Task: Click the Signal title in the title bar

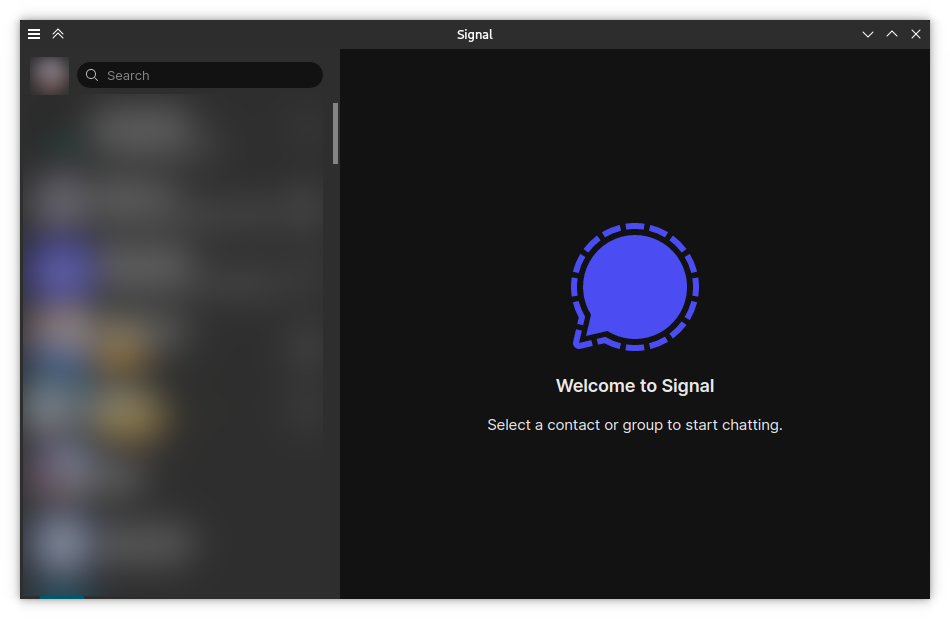Action: click(x=474, y=35)
